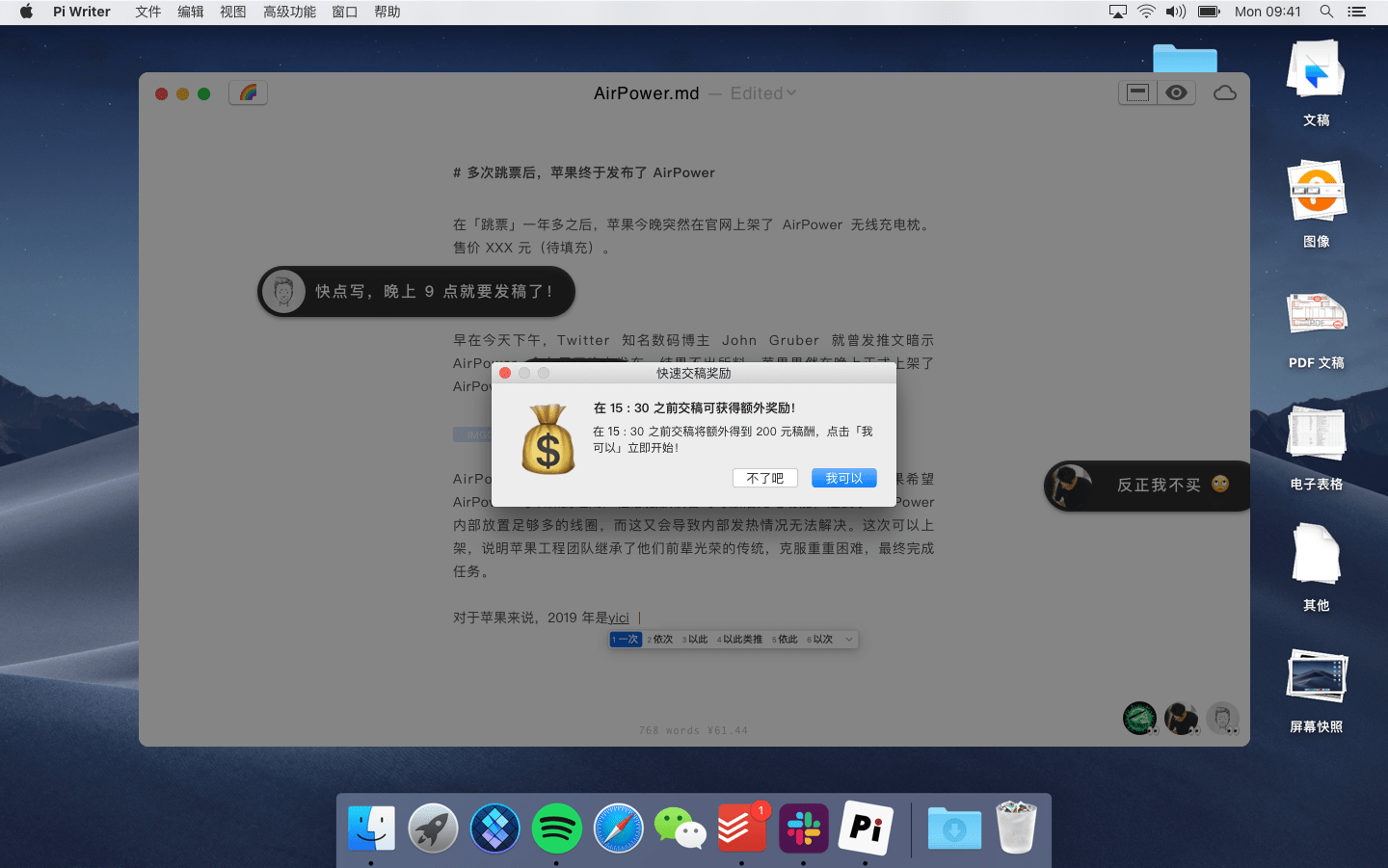
Task: Open Safari from the Dock
Action: (618, 828)
